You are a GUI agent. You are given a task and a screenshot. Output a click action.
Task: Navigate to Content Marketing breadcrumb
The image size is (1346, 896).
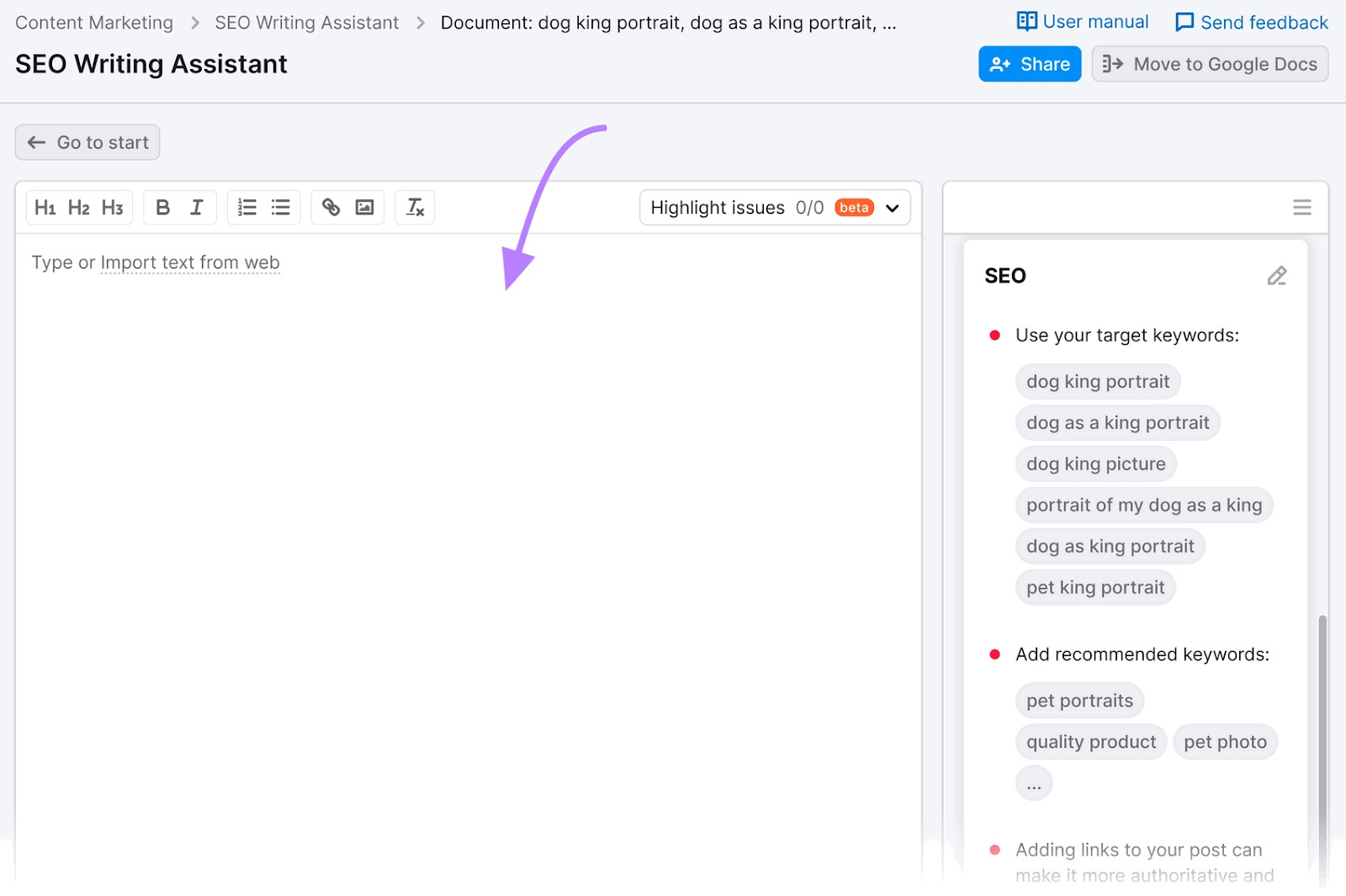pyautogui.click(x=93, y=22)
